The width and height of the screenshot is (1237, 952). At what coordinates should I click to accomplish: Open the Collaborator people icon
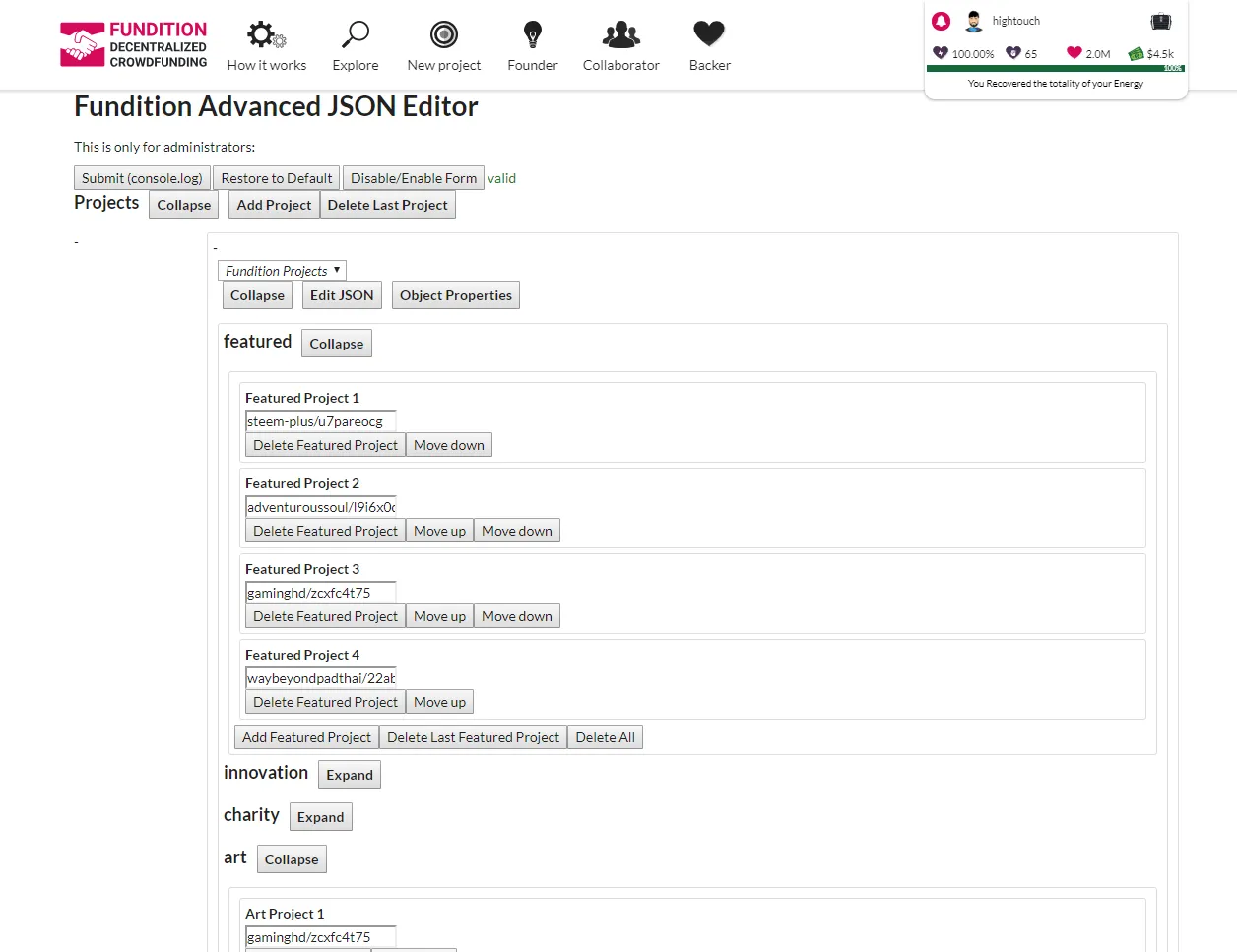(x=621, y=34)
